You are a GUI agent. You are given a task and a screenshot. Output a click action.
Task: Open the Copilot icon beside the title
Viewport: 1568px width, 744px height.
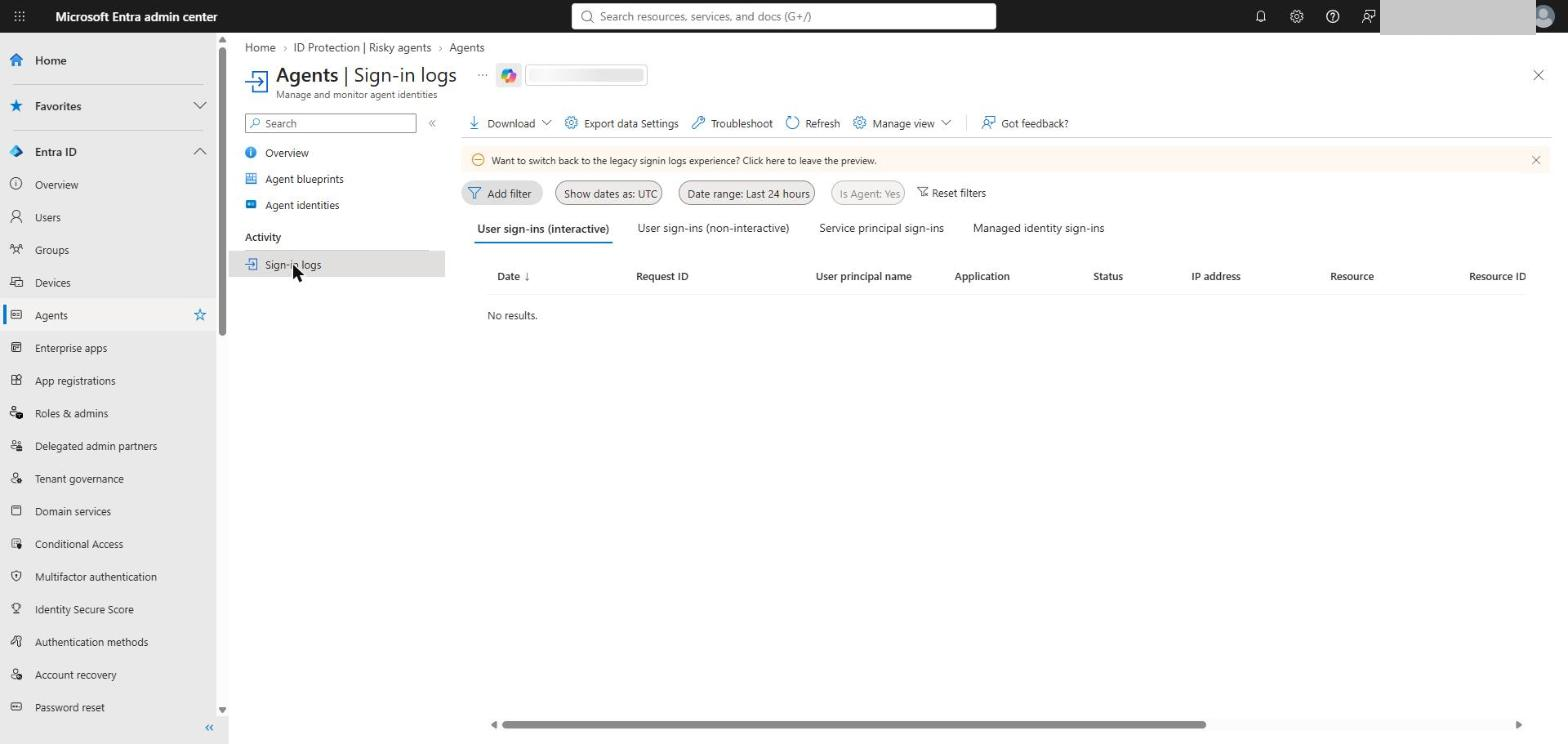coord(508,75)
